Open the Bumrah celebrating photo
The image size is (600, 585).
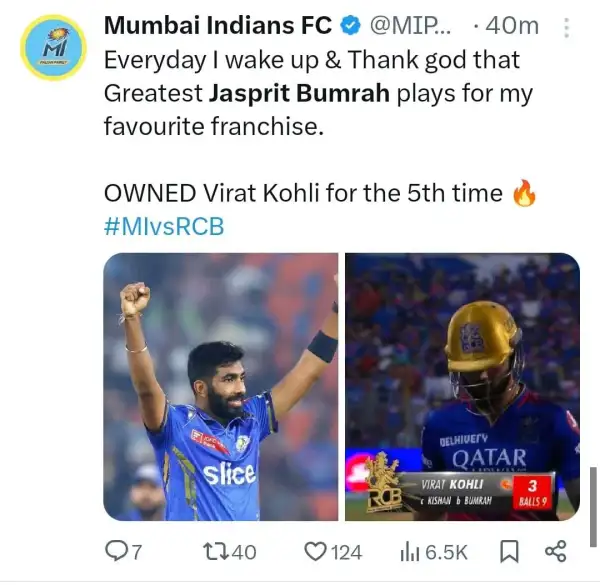pyautogui.click(x=221, y=387)
